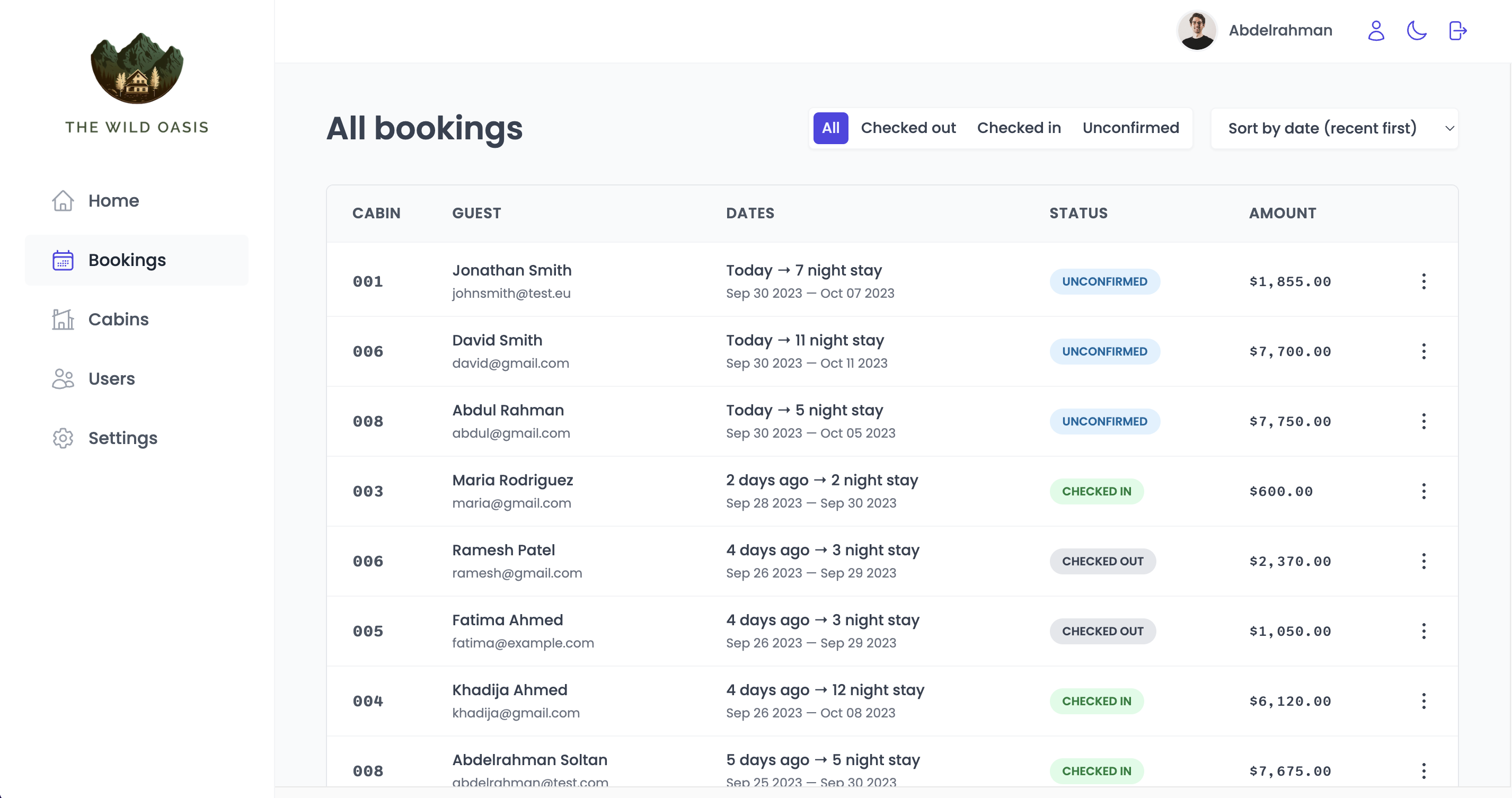Click the Settings gear icon

click(x=63, y=438)
